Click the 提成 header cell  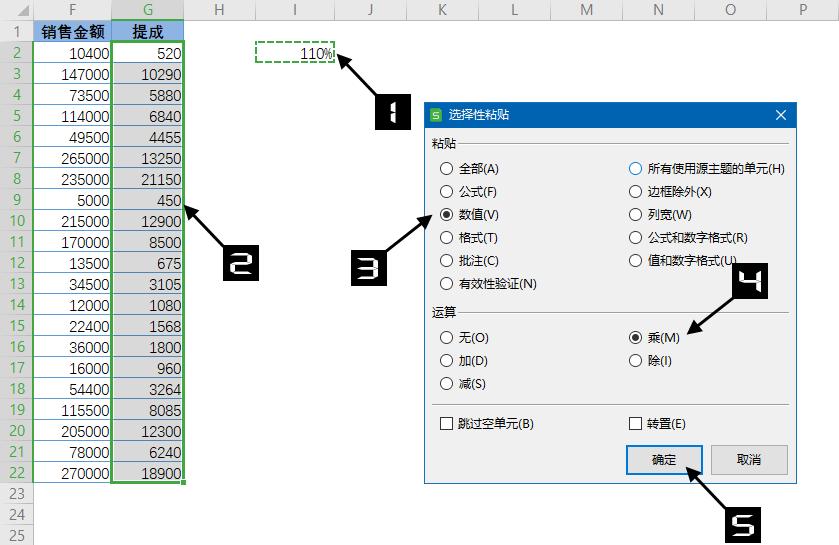pos(148,32)
